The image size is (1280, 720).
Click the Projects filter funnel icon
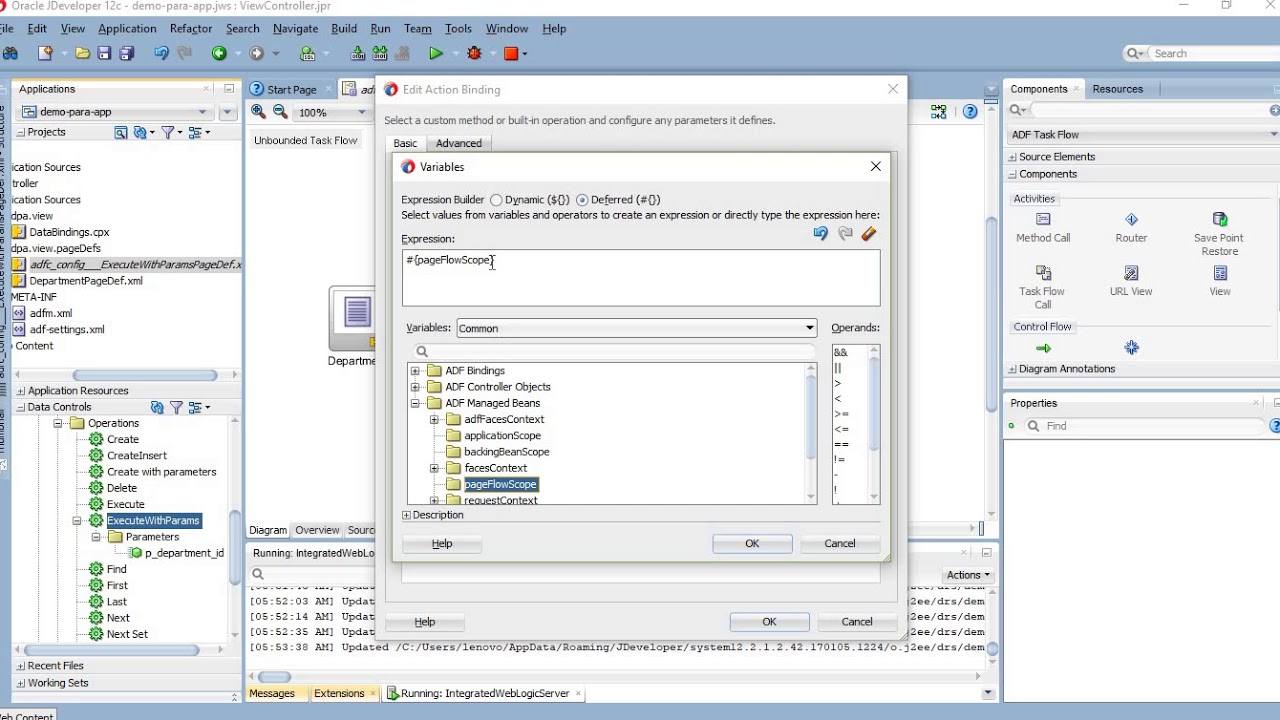(x=170, y=132)
